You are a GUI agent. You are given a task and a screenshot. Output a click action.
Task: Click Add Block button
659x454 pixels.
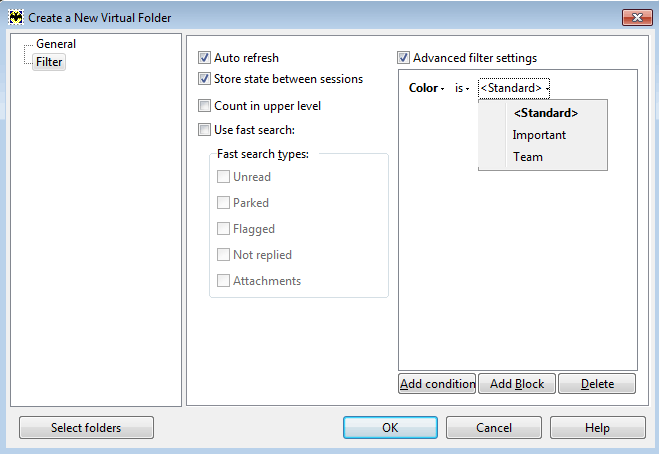pos(517,383)
